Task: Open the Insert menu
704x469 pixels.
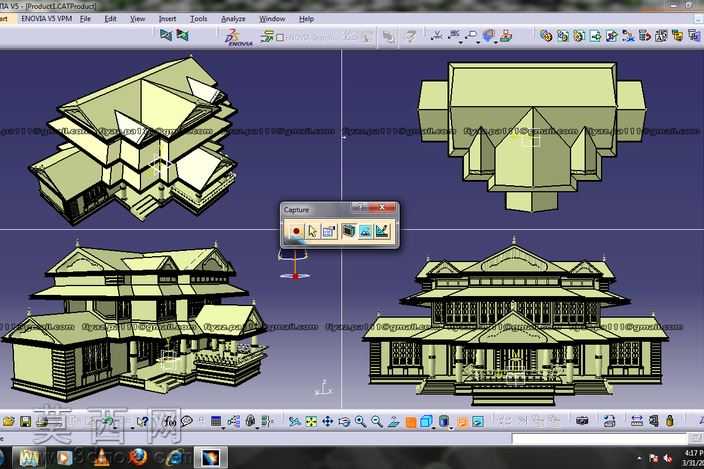Action: tap(167, 19)
